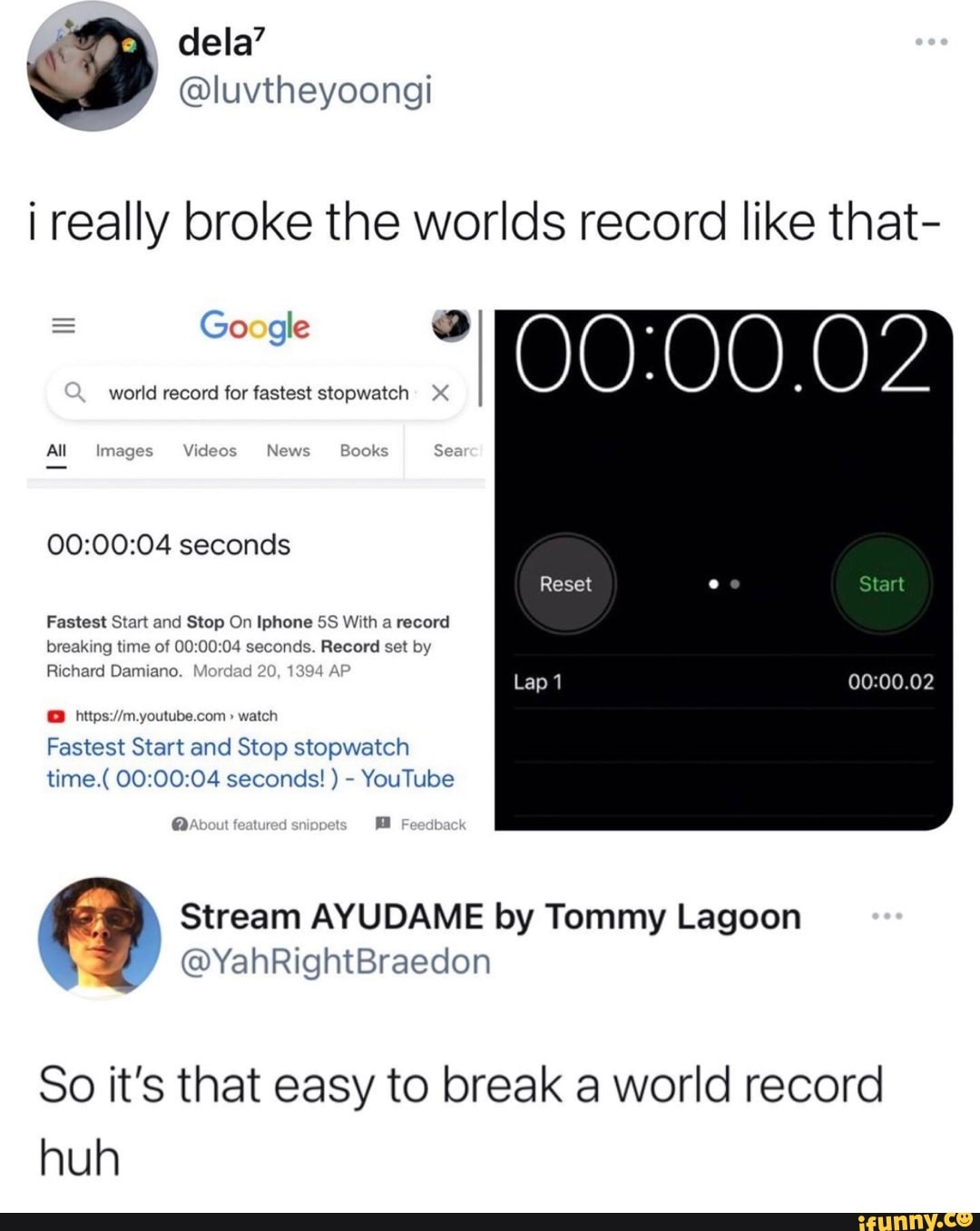Tap the green Start button
This screenshot has height=1231, width=980.
click(x=881, y=583)
